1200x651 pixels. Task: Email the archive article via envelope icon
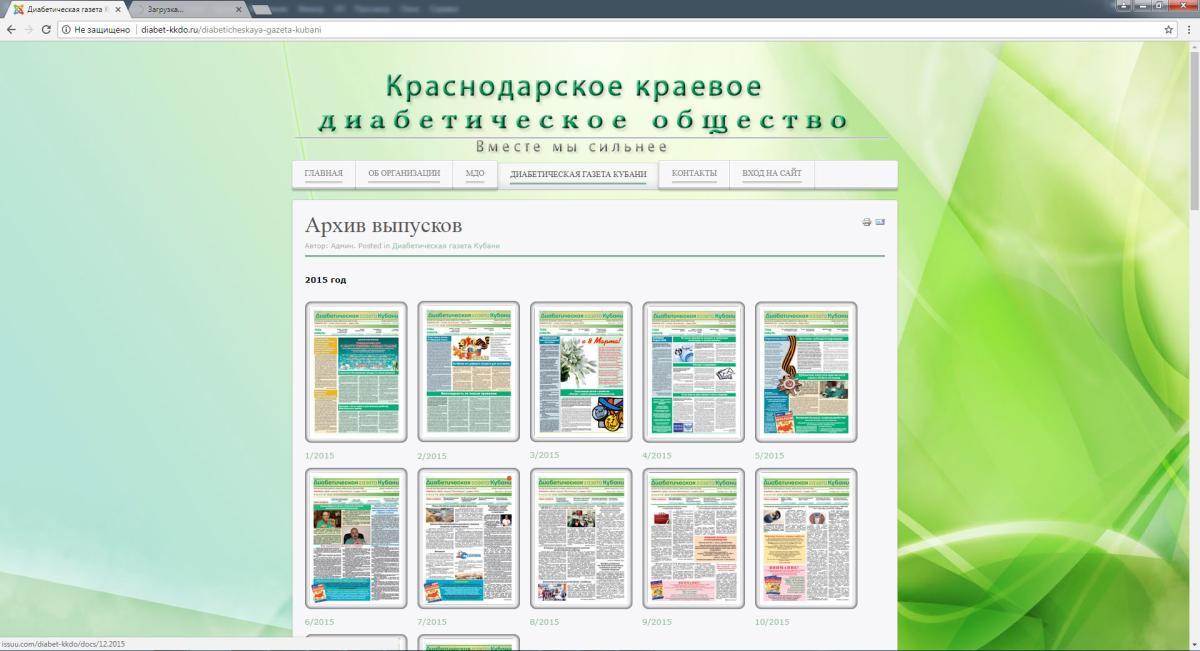(881, 223)
